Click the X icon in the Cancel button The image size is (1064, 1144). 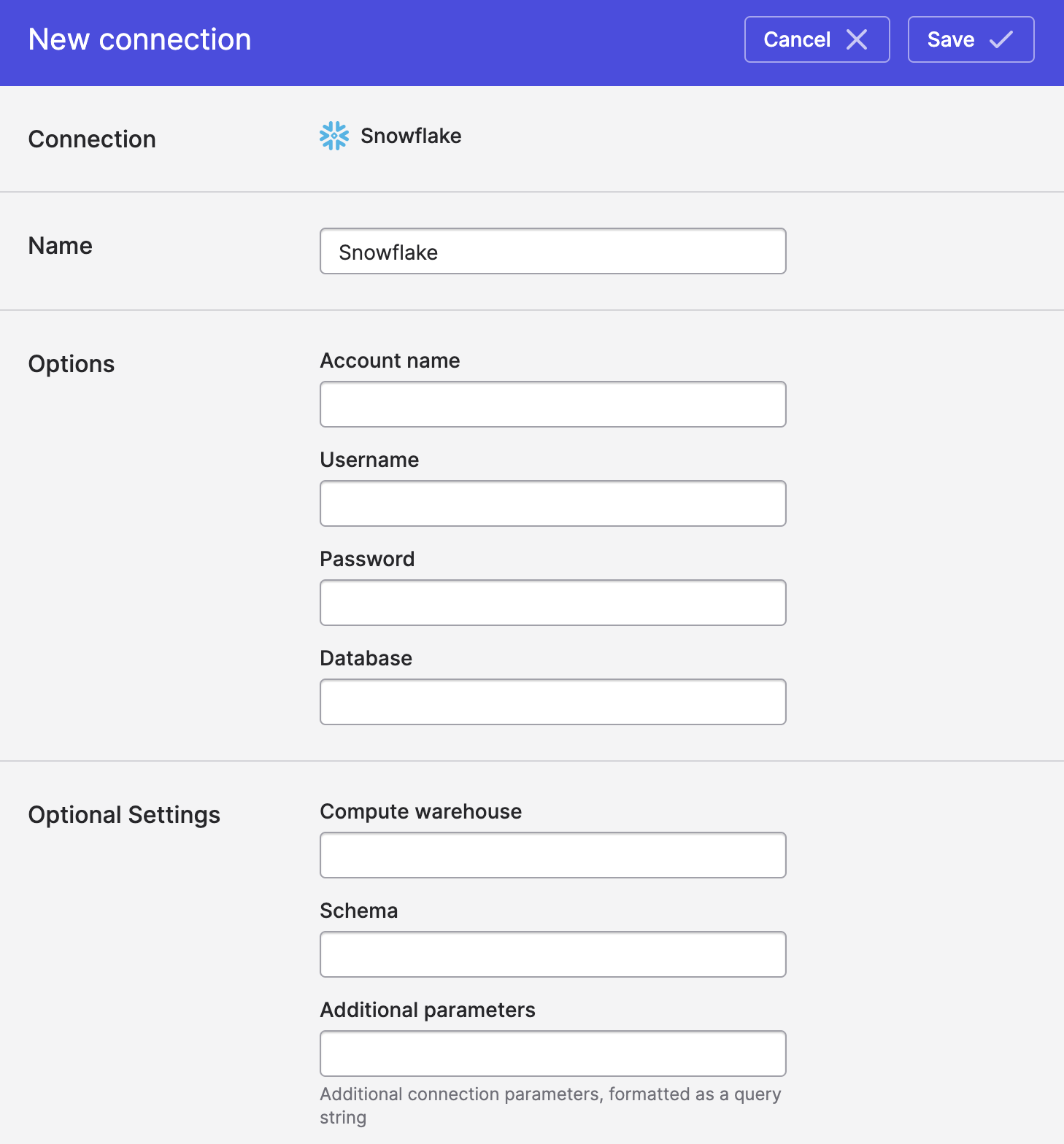point(857,39)
